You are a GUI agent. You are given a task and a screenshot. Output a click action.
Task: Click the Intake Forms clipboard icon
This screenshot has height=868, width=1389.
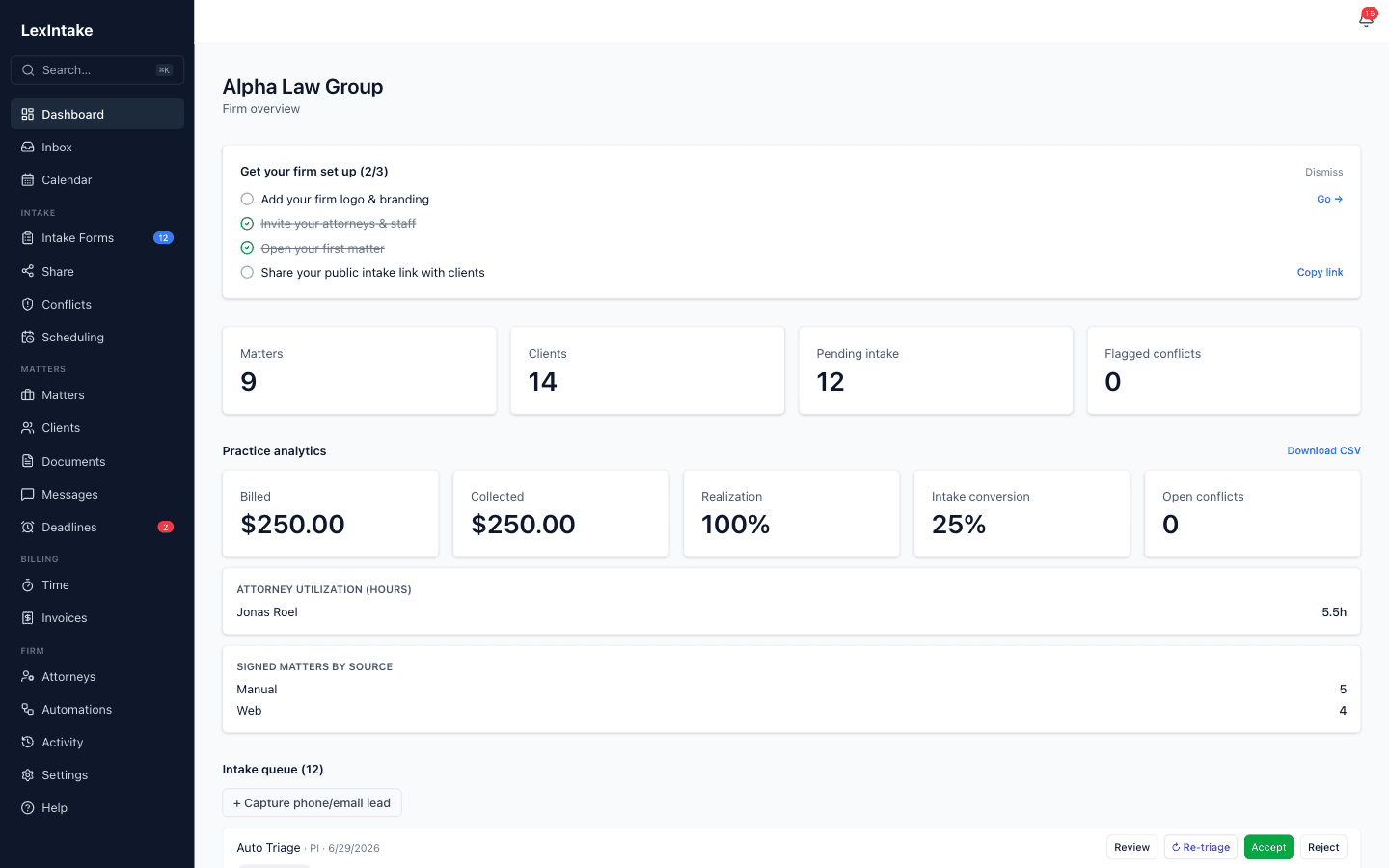(28, 237)
